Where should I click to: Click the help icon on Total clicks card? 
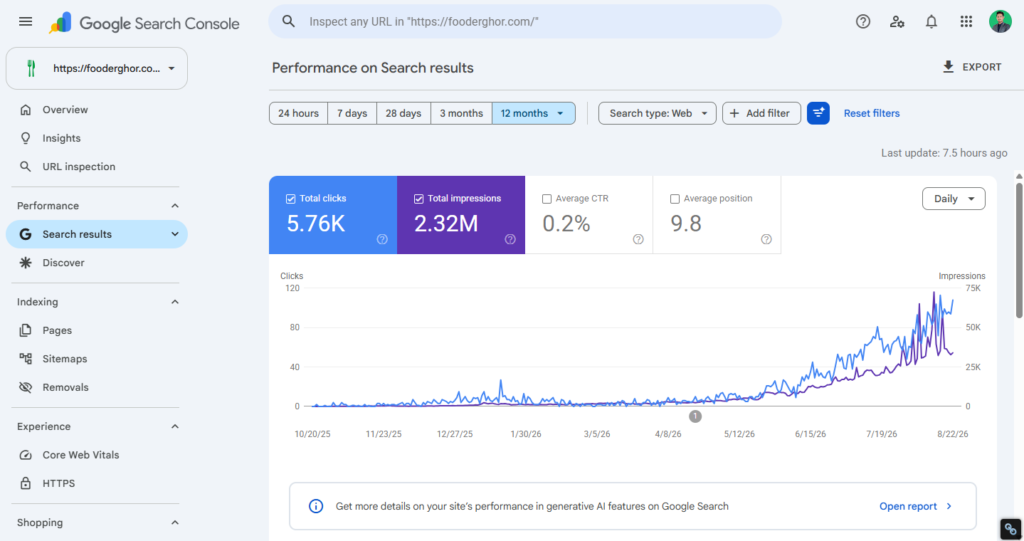click(x=382, y=240)
